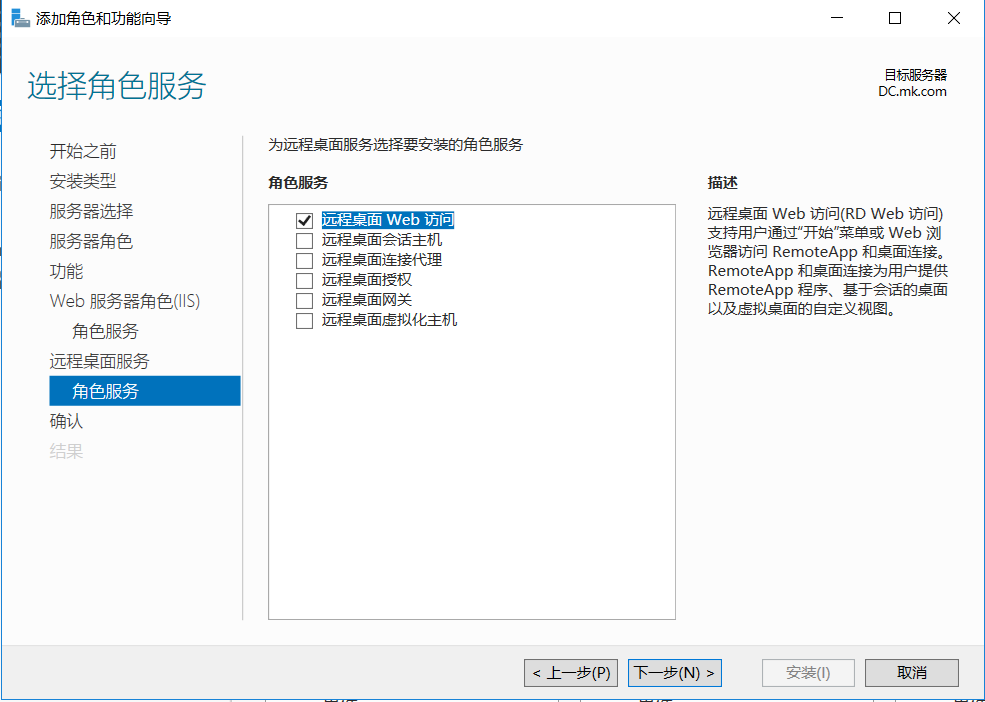
Task: Navigate to the 功能 step
Action: (x=67, y=271)
